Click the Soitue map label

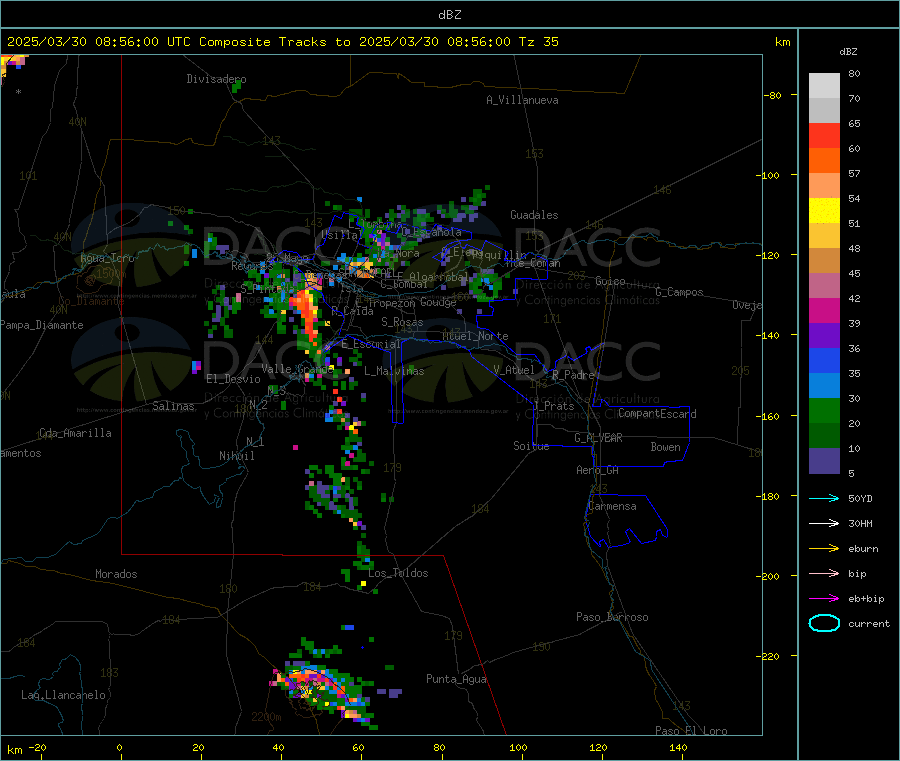[x=531, y=446]
